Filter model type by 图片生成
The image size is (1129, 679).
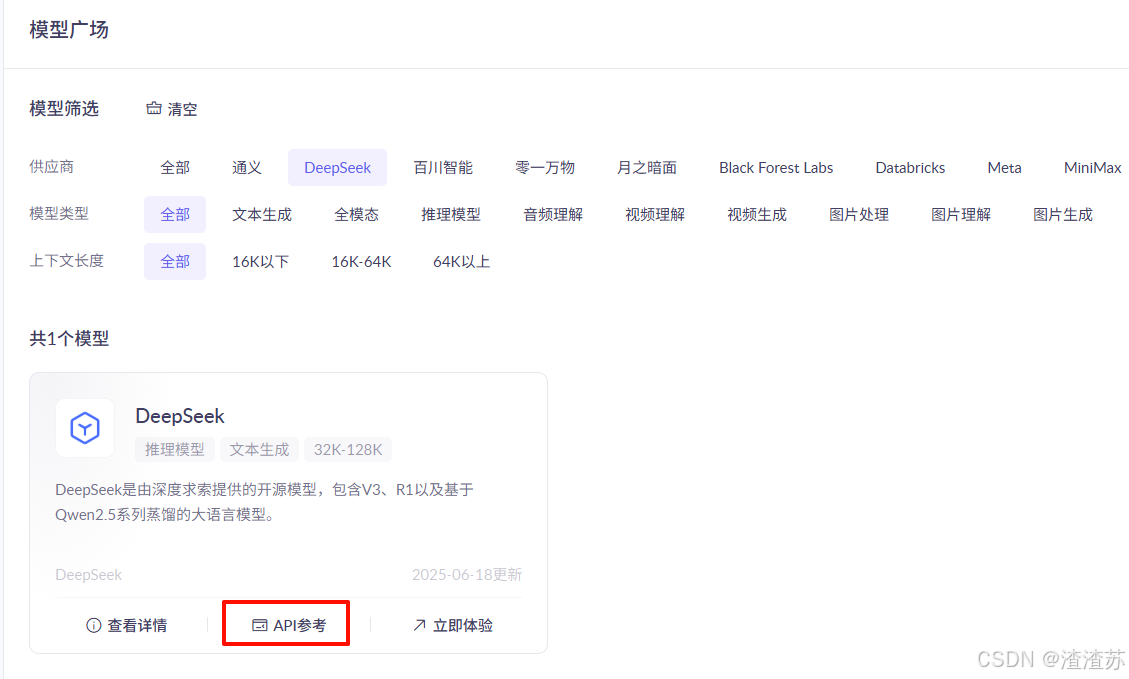1063,215
